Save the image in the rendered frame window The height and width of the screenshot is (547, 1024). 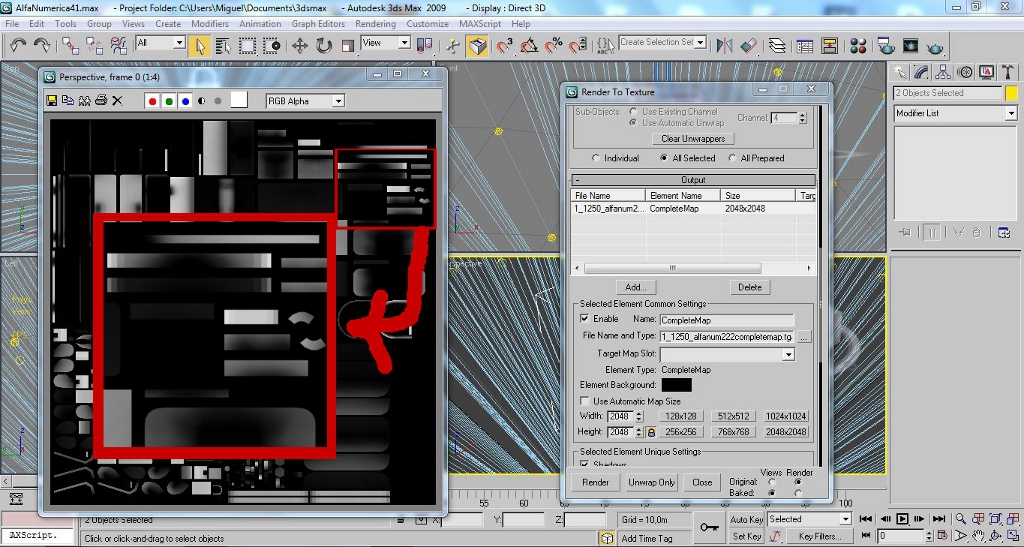(x=52, y=100)
